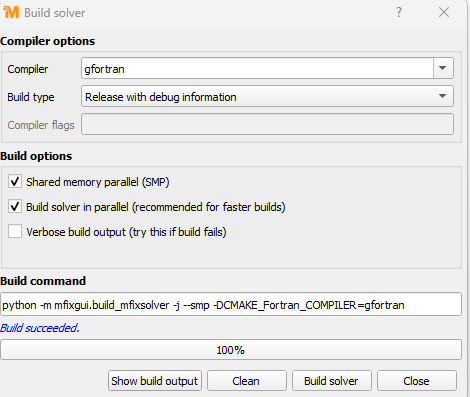Uncheck Shared memory parallel (SMP)
470x397 pixels.
[15, 182]
